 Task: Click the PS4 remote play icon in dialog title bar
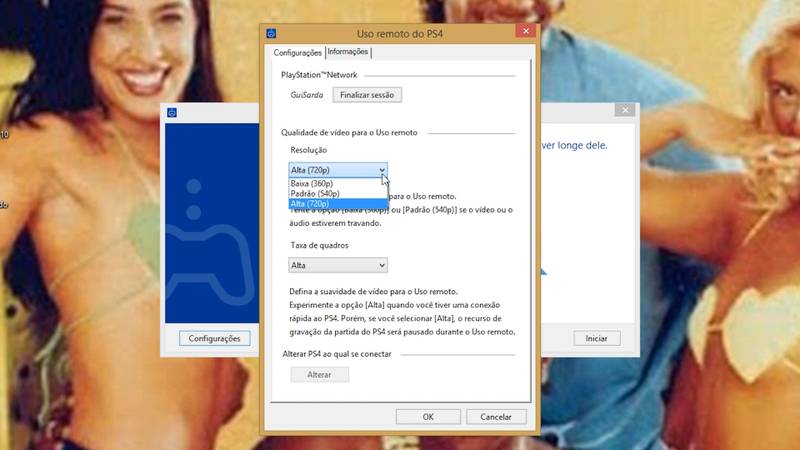[271, 34]
